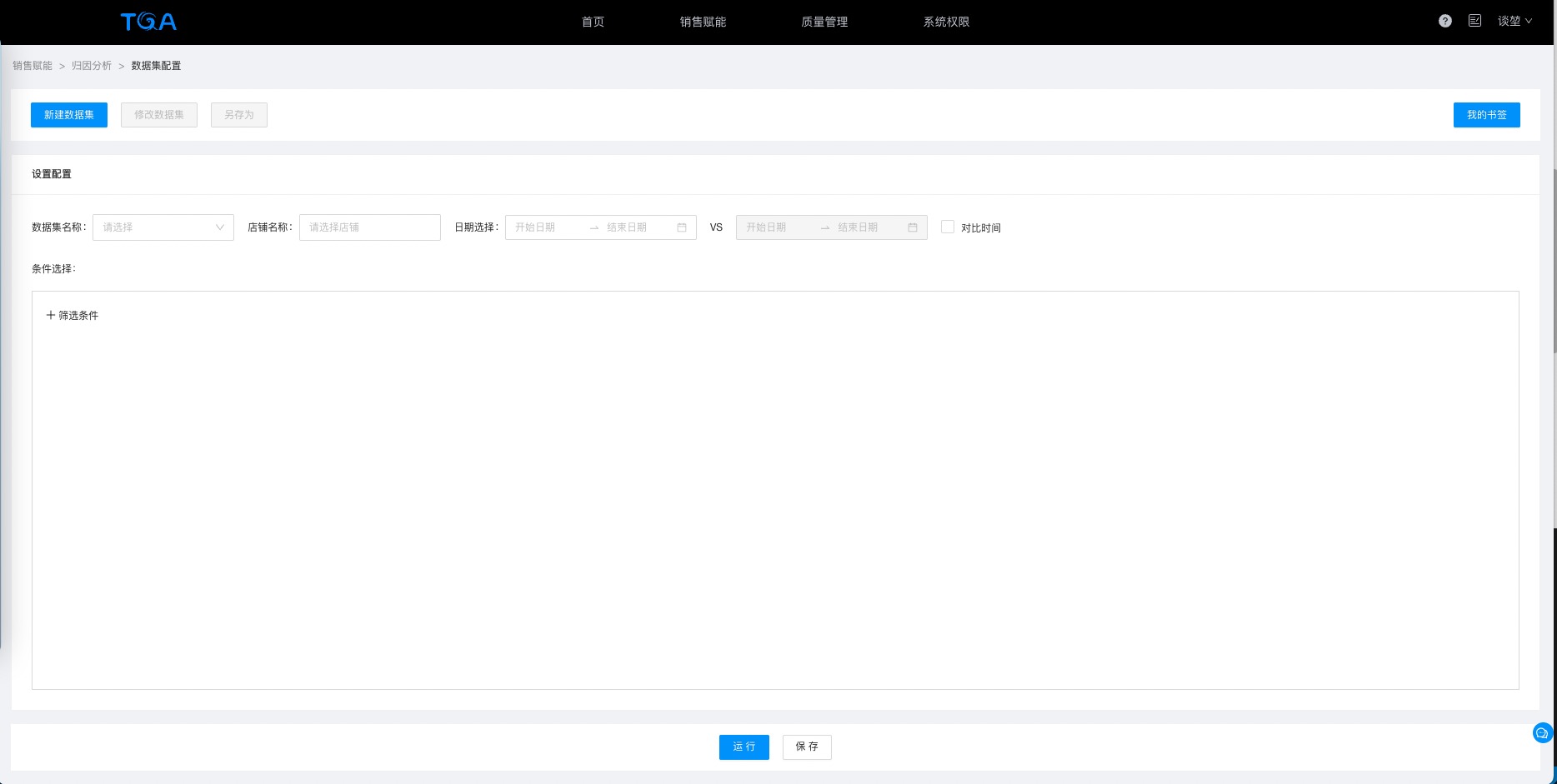Open 我的书签 bookmarks
Viewport: 1557px width, 784px height.
point(1486,115)
